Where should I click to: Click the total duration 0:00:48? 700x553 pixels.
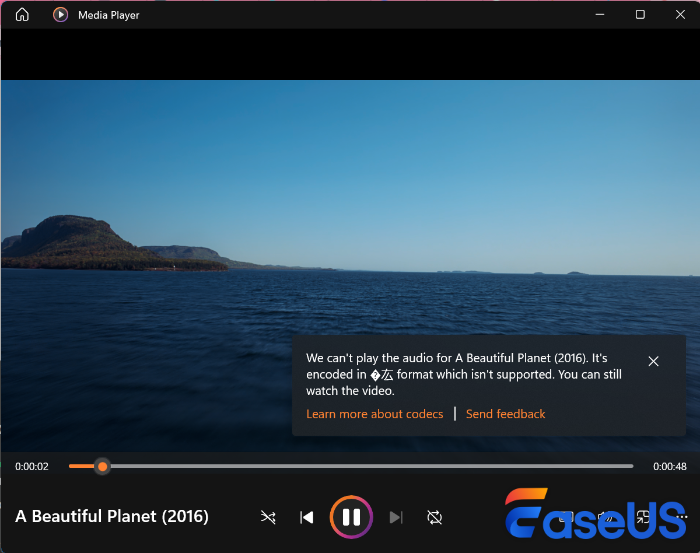point(670,466)
